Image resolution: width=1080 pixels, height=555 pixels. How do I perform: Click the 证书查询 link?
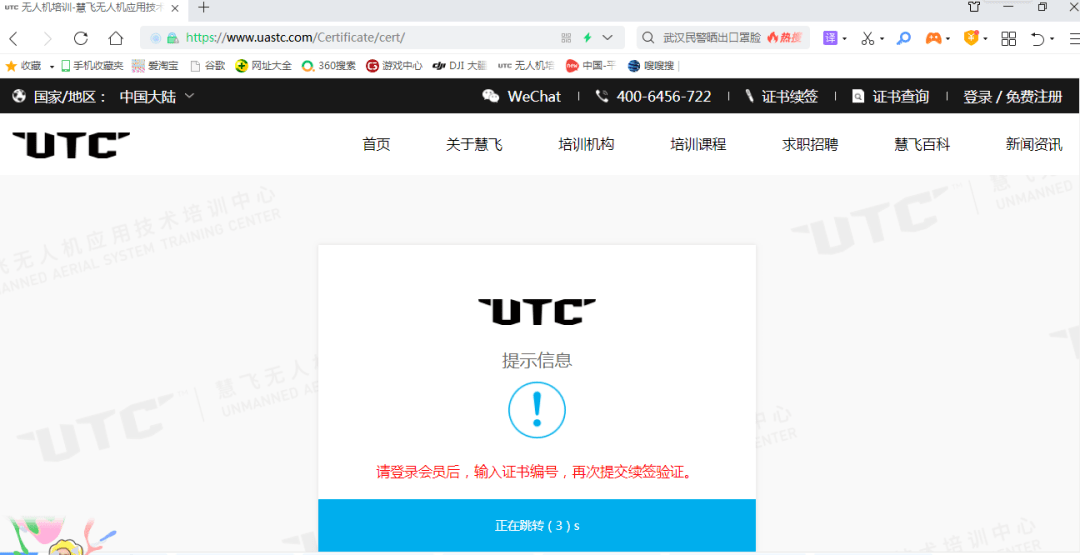(891, 97)
